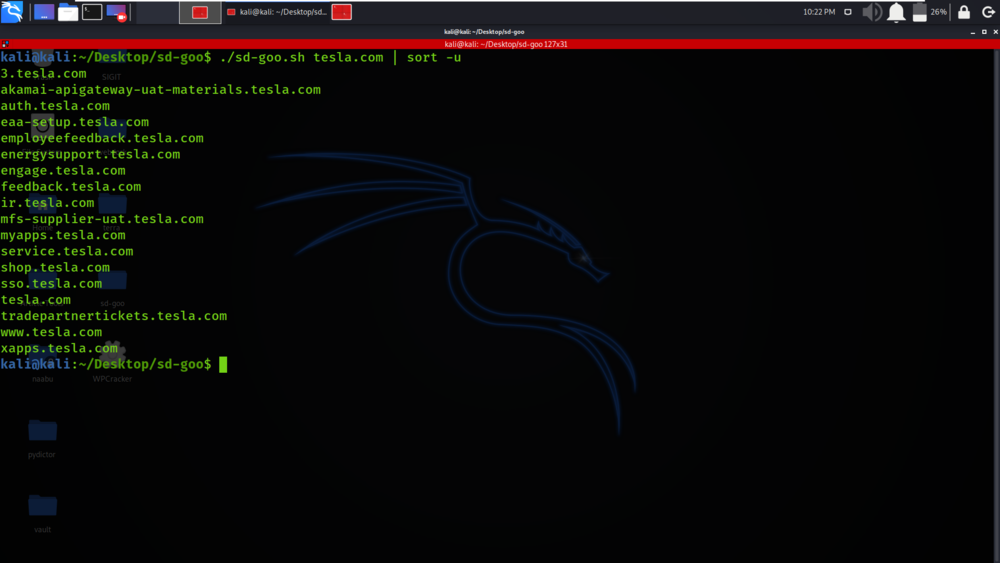This screenshot has height=563, width=1000.
Task: Click the tradepartnertickets.tesla.com line
Action: [x=114, y=316]
